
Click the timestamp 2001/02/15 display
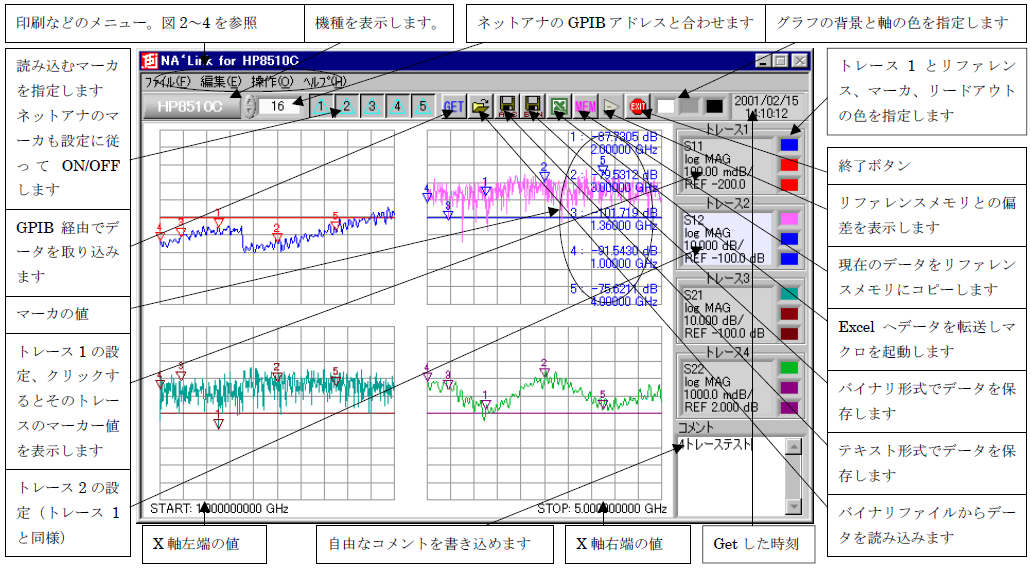(x=766, y=107)
